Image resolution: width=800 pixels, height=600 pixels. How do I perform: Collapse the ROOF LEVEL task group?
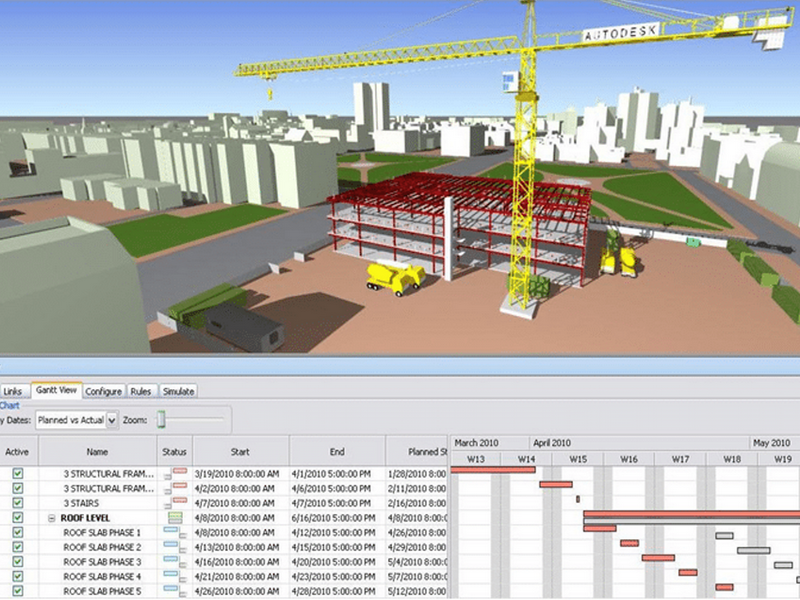pos(51,518)
